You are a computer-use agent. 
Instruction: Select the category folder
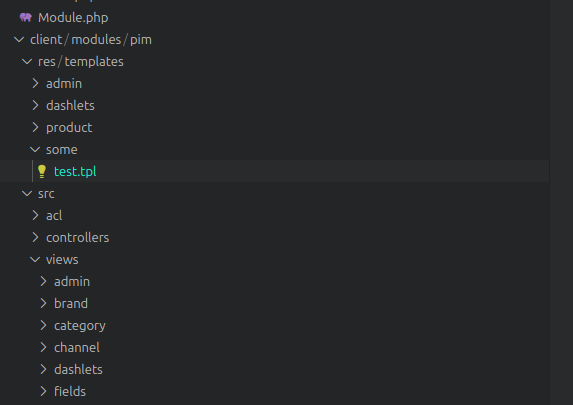tap(80, 326)
